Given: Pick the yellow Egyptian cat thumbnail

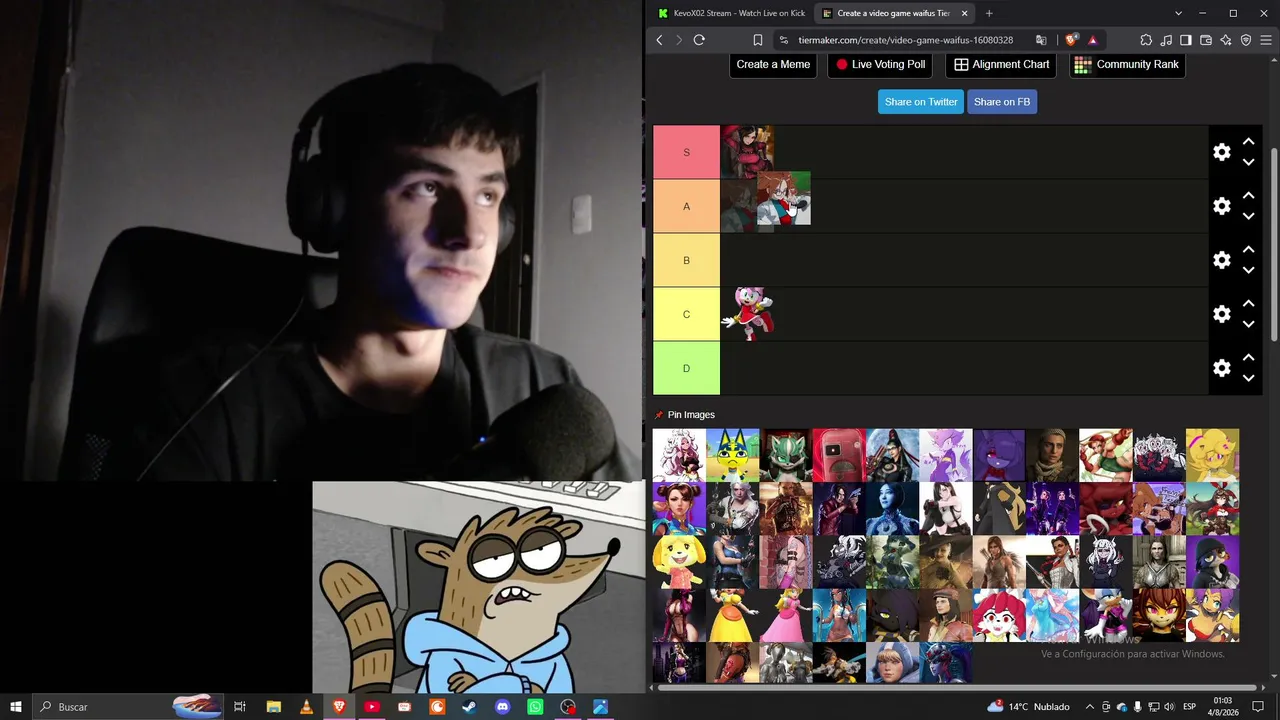Looking at the screenshot, I should pos(732,456).
